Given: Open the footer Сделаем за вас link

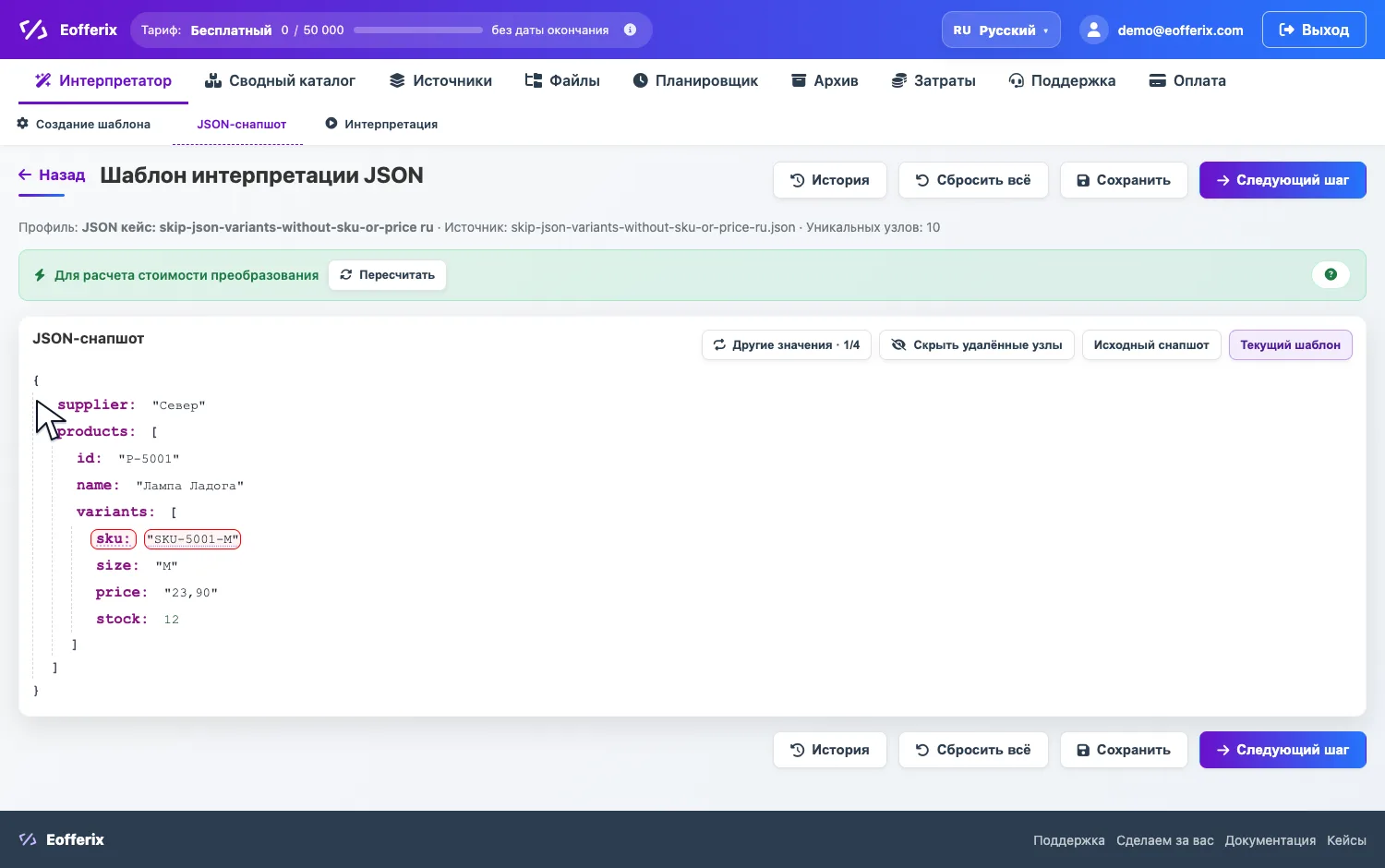Looking at the screenshot, I should (1165, 840).
